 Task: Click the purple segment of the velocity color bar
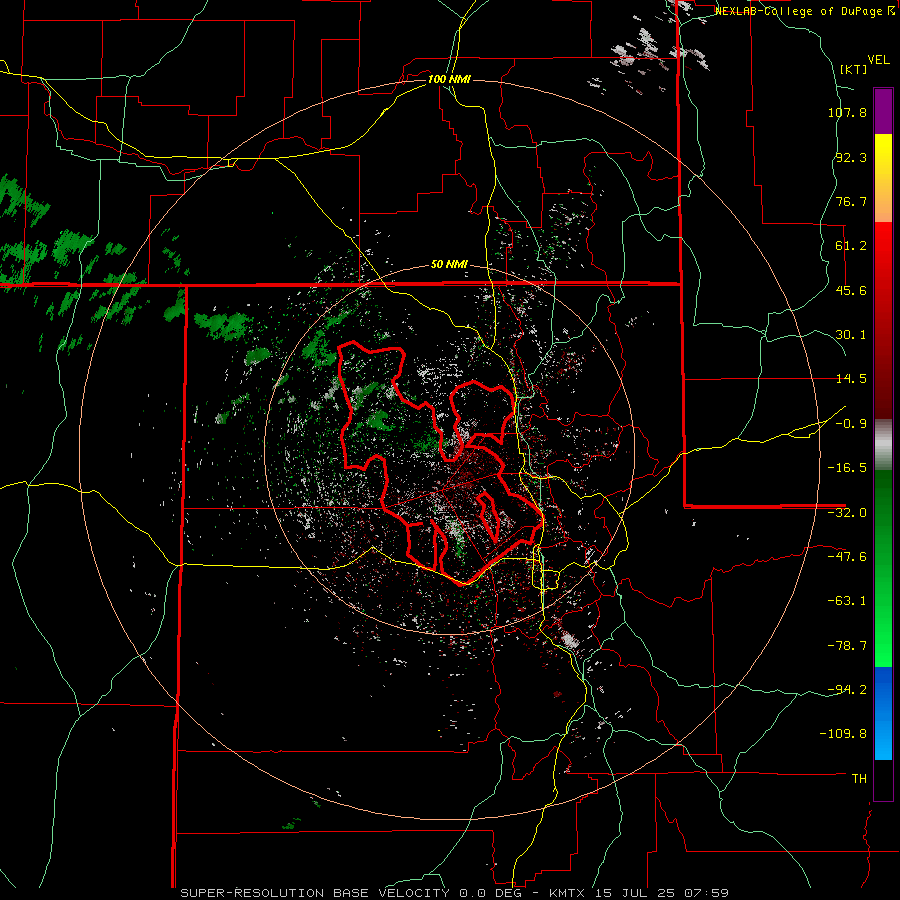883,111
